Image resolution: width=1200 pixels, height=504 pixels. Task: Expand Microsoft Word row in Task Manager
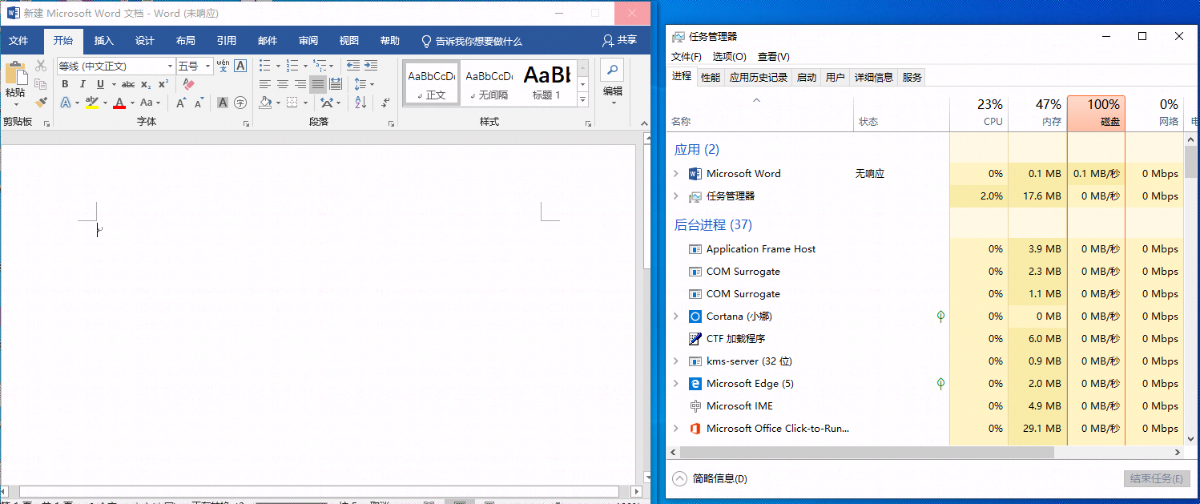(676, 174)
